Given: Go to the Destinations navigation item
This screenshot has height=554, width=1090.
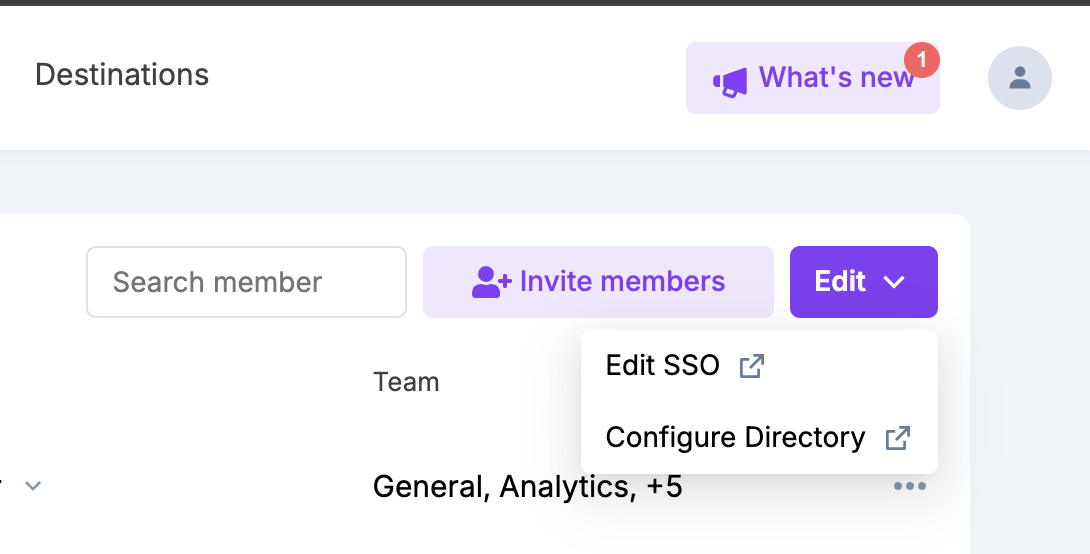Looking at the screenshot, I should pyautogui.click(x=122, y=75).
